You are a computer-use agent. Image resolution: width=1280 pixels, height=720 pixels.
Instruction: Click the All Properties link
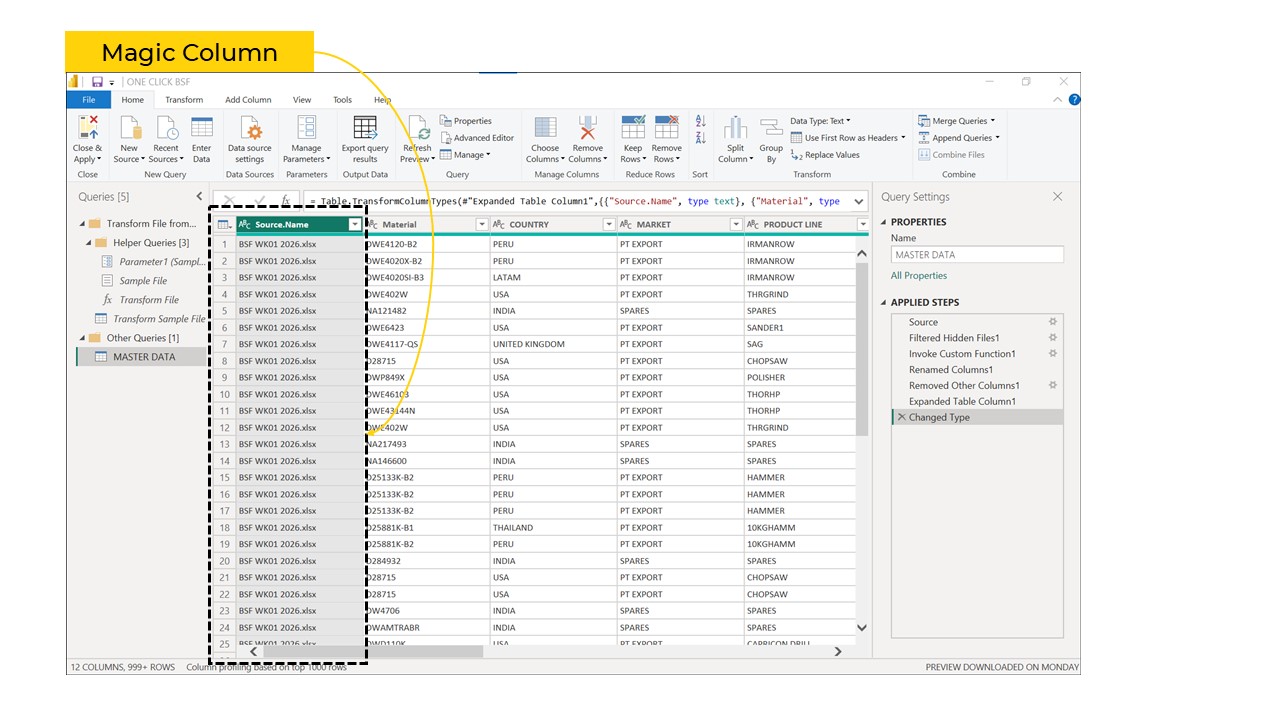point(918,276)
